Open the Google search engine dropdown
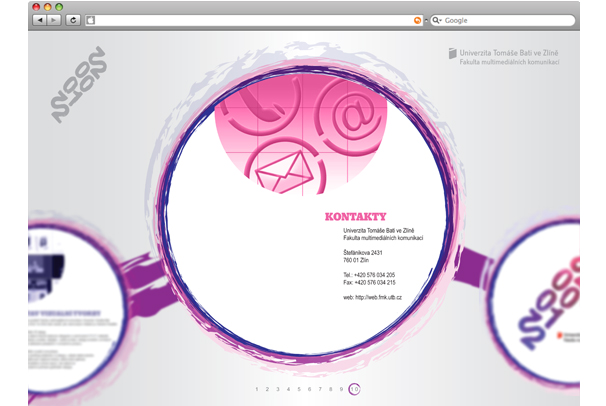606x406 pixels. [x=437, y=20]
